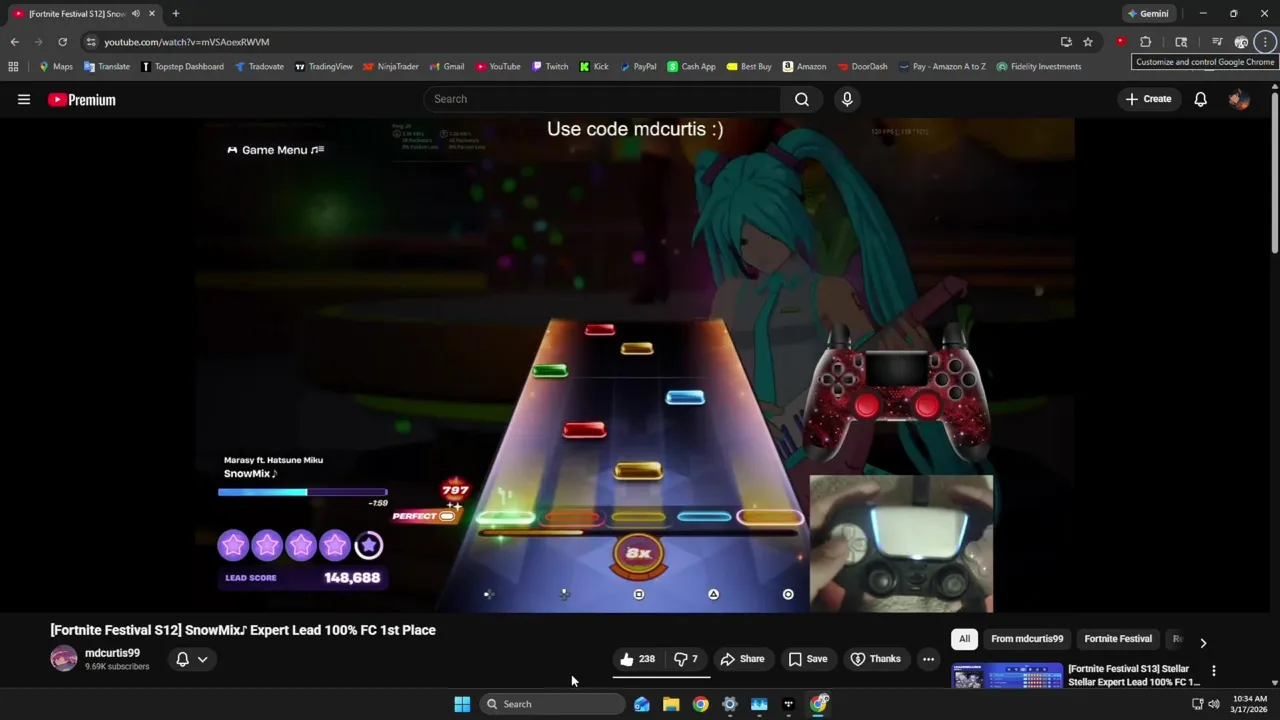Dislike the video with thumbs down

click(686, 659)
